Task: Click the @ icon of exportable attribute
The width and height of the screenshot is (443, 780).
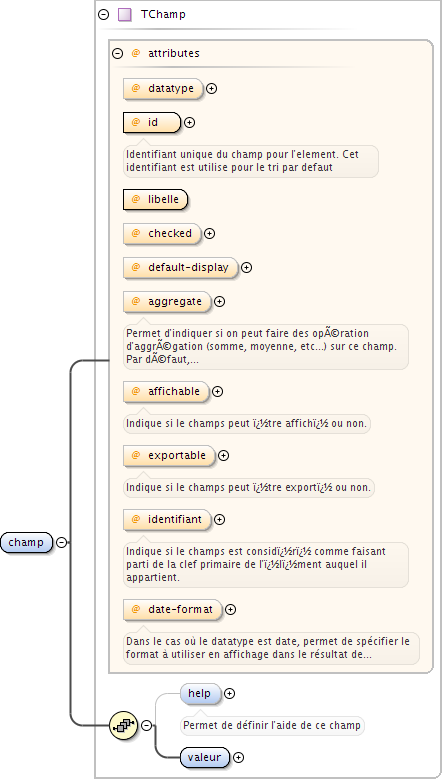Action: click(x=136, y=456)
